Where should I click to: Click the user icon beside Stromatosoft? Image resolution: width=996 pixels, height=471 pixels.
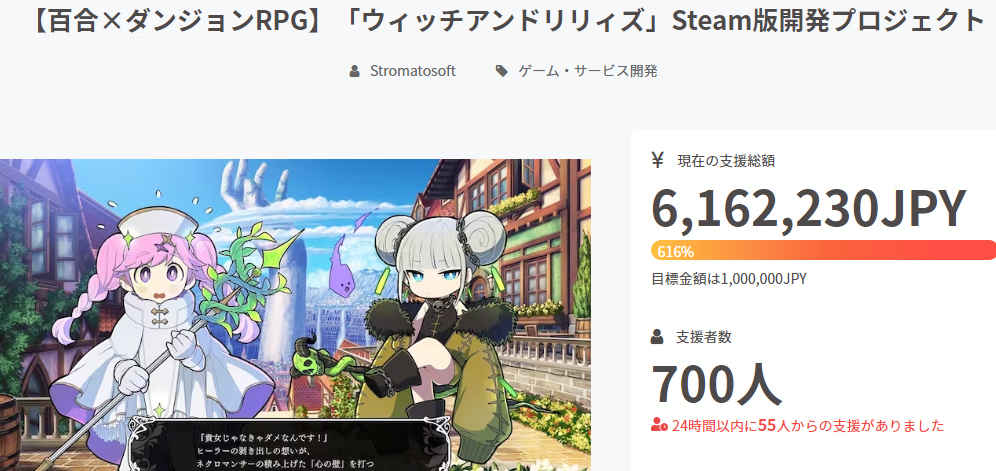click(354, 71)
